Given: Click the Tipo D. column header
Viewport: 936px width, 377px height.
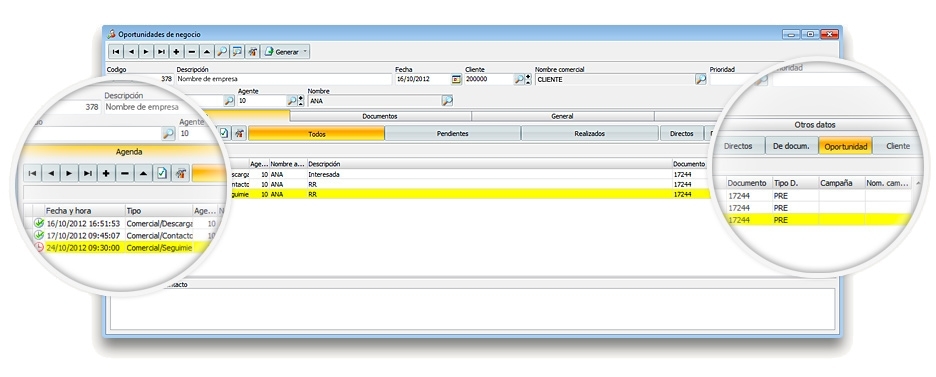Looking at the screenshot, I should [x=795, y=183].
